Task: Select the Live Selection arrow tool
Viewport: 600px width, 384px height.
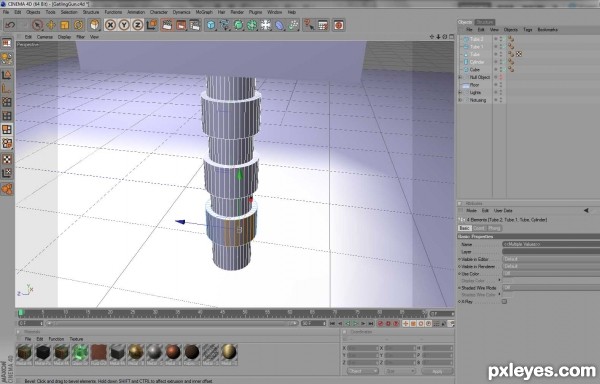Action: click(37, 25)
